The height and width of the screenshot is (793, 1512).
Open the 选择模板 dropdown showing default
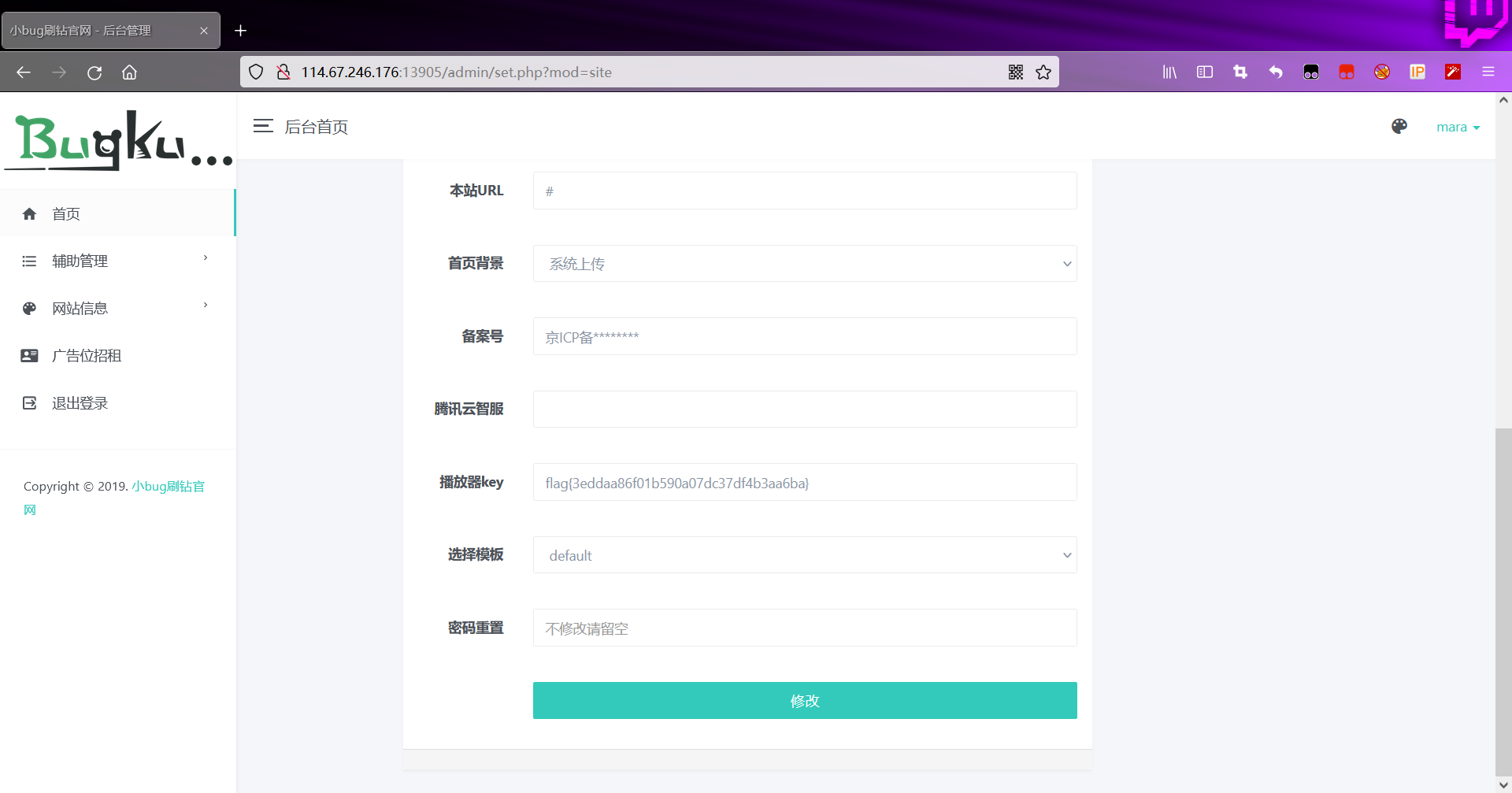tap(805, 554)
